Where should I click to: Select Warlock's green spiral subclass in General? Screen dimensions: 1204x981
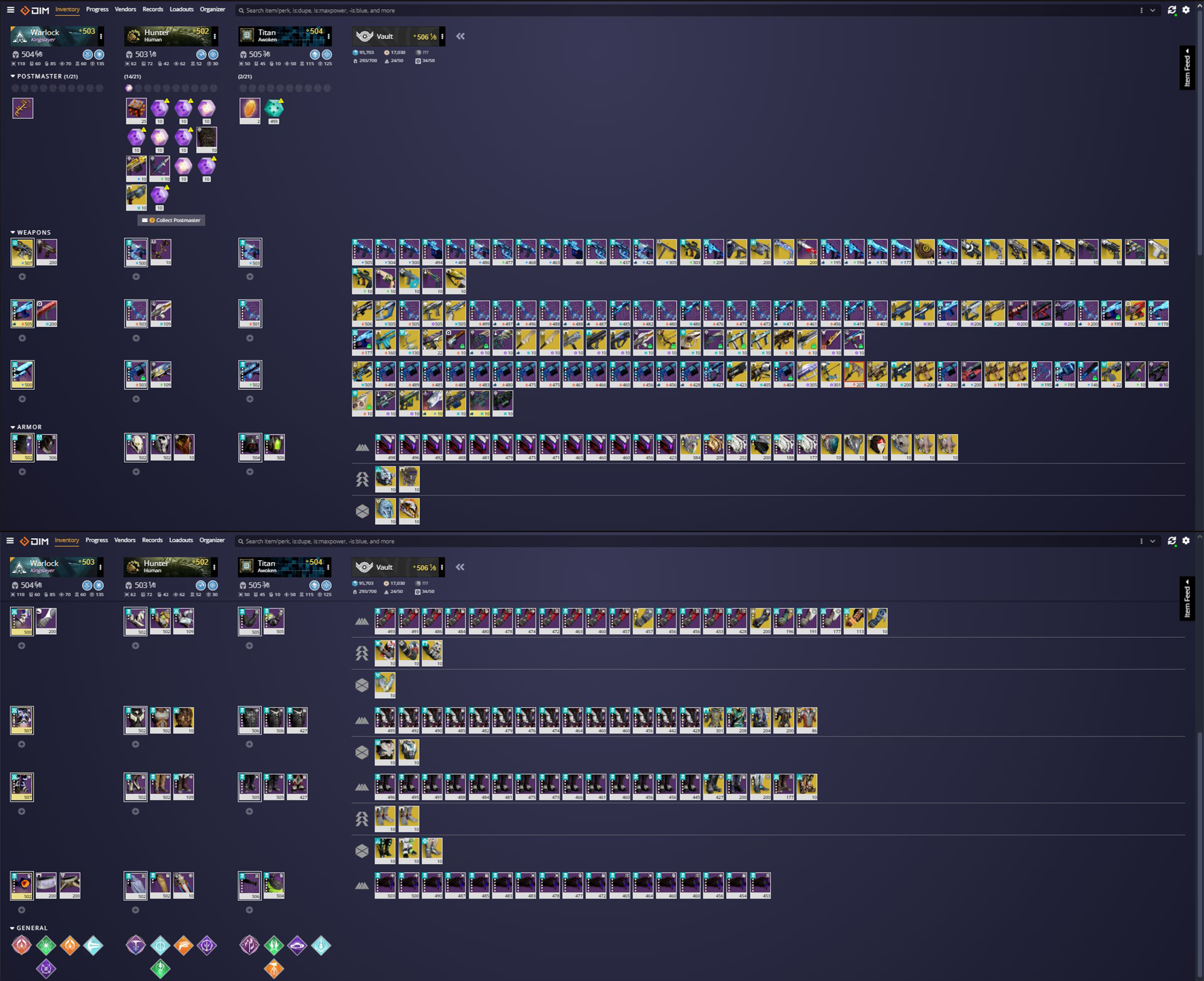[x=46, y=945]
